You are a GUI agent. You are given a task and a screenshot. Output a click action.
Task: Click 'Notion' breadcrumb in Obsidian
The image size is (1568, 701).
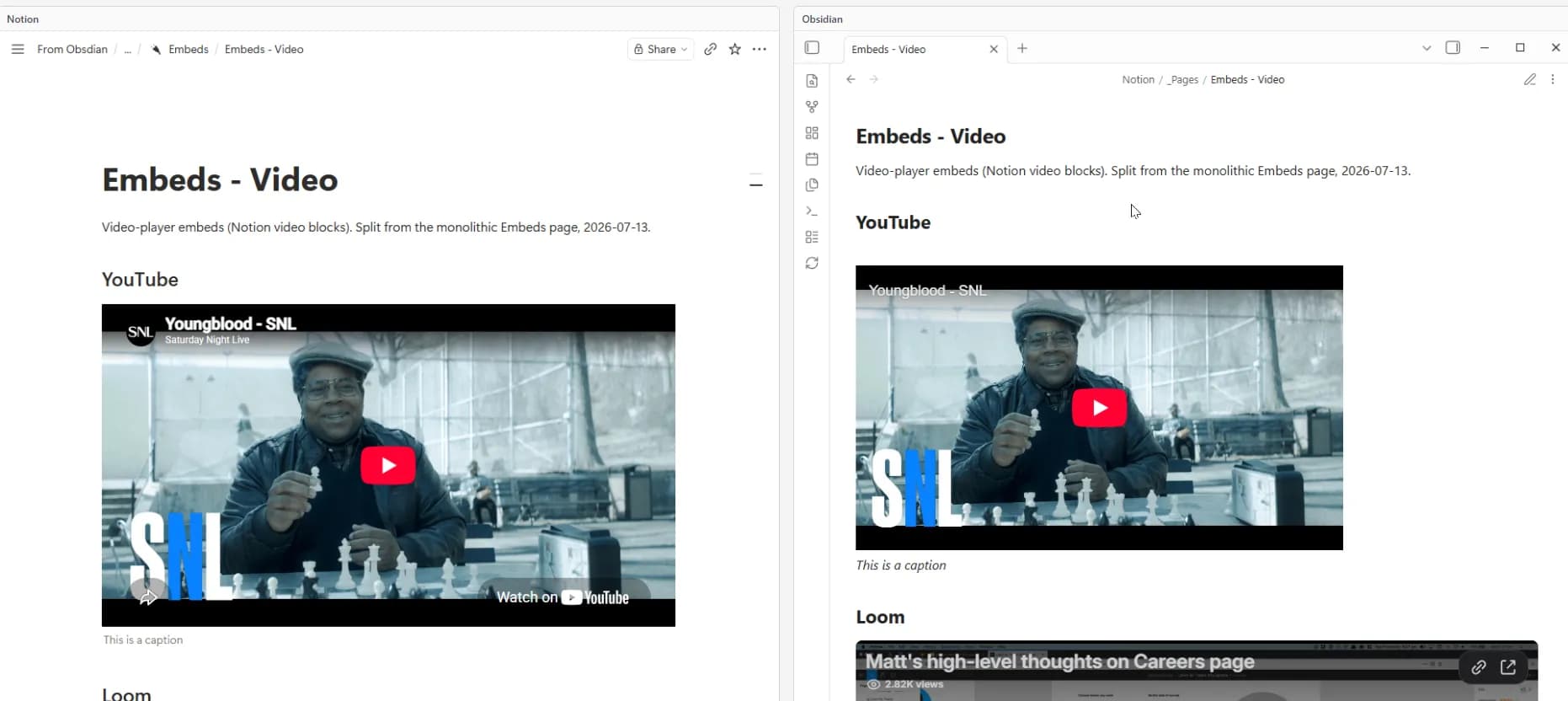(1138, 79)
